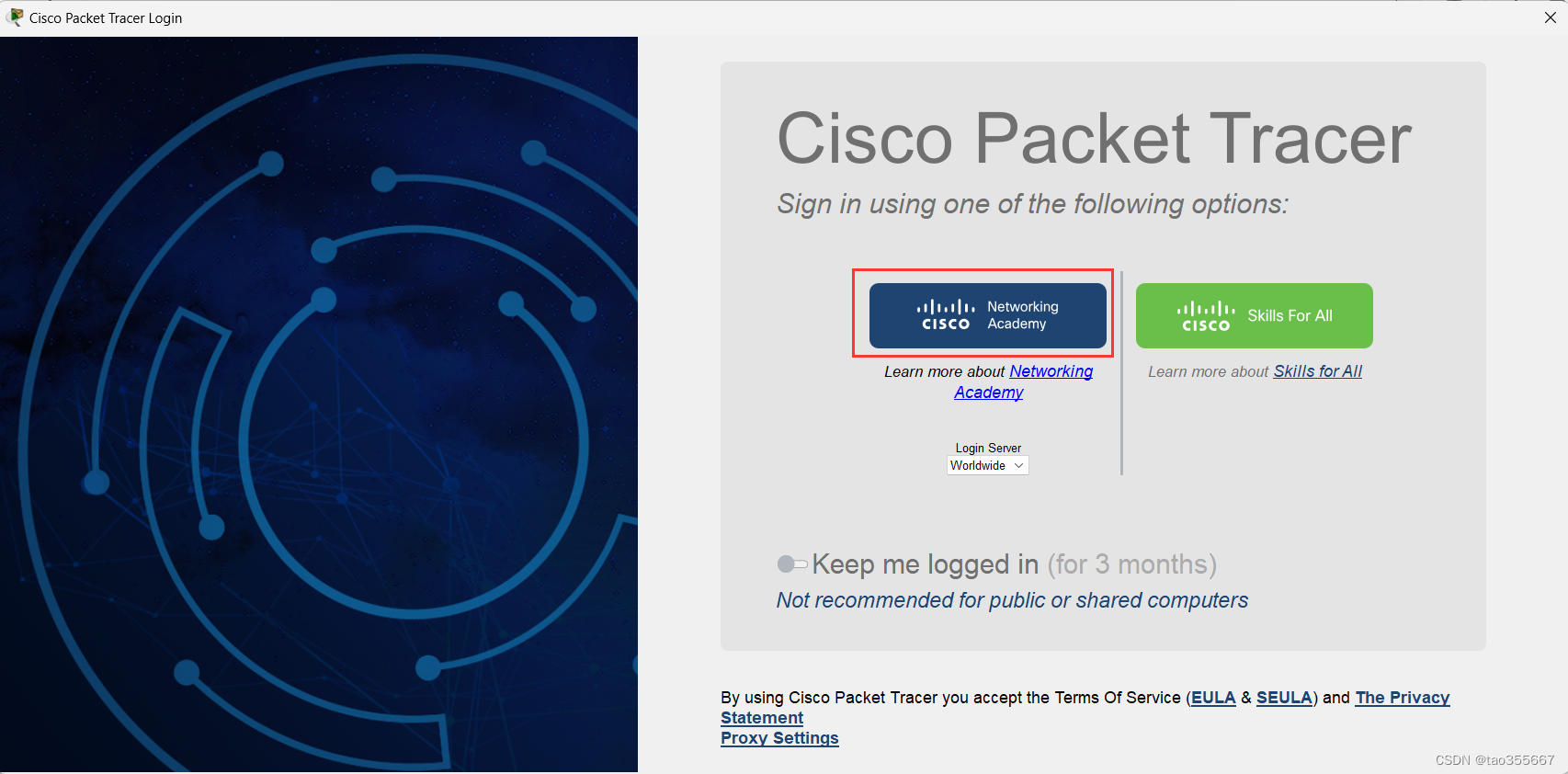This screenshot has height=774, width=1568.
Task: Sign in with Skills For All button
Action: click(1254, 315)
